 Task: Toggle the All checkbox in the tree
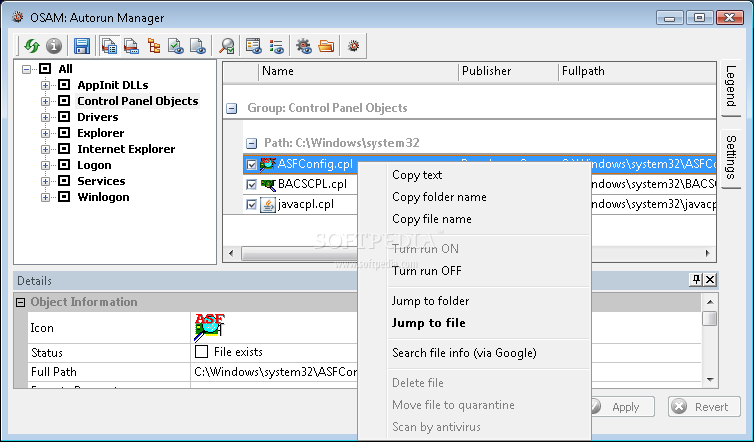[x=45, y=69]
